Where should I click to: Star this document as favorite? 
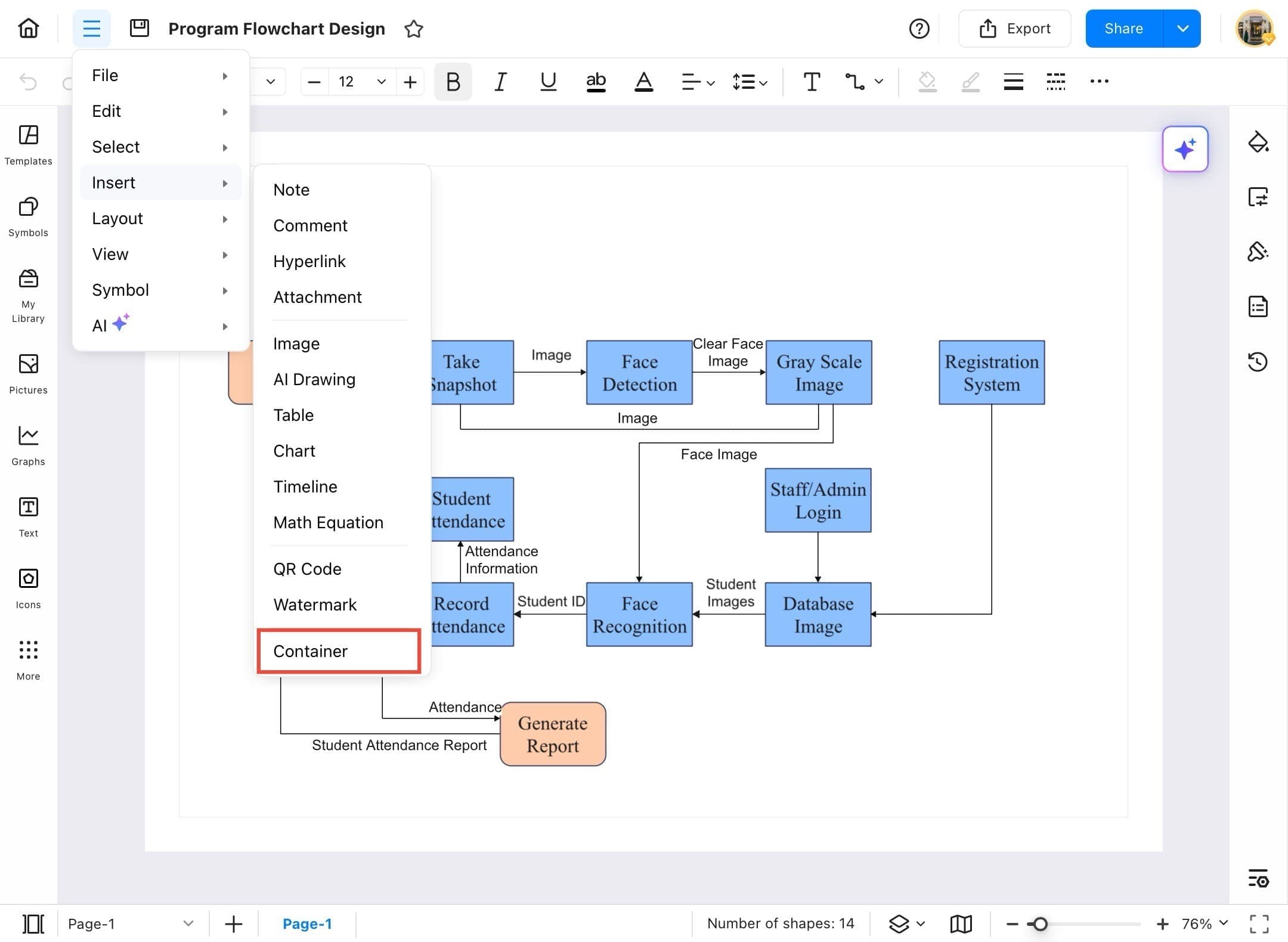click(x=413, y=29)
